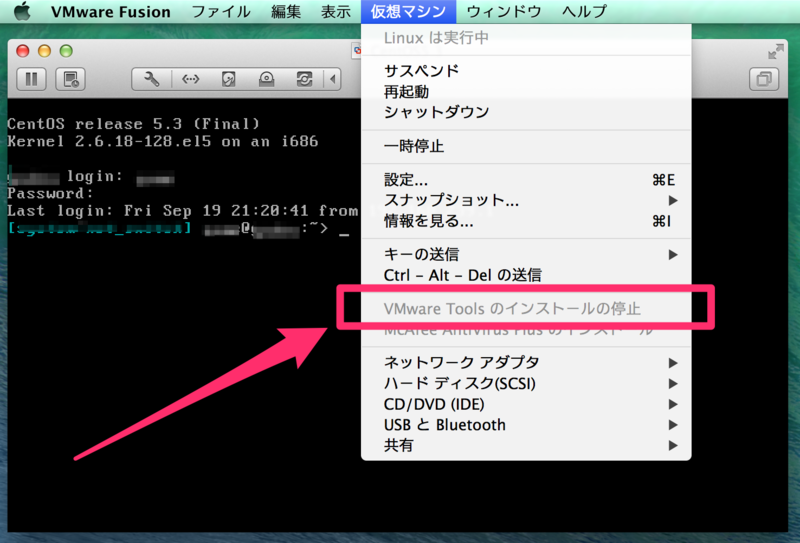Image resolution: width=800 pixels, height=543 pixels.
Task: Open the 編集 menu
Action: (x=286, y=12)
